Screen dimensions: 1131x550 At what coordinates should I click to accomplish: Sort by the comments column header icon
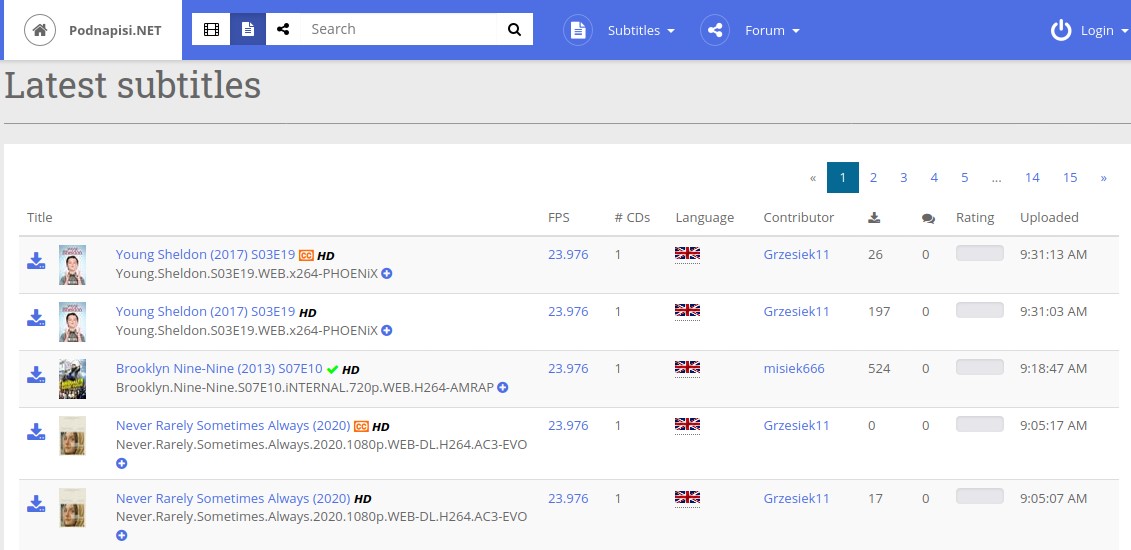[x=928, y=218]
